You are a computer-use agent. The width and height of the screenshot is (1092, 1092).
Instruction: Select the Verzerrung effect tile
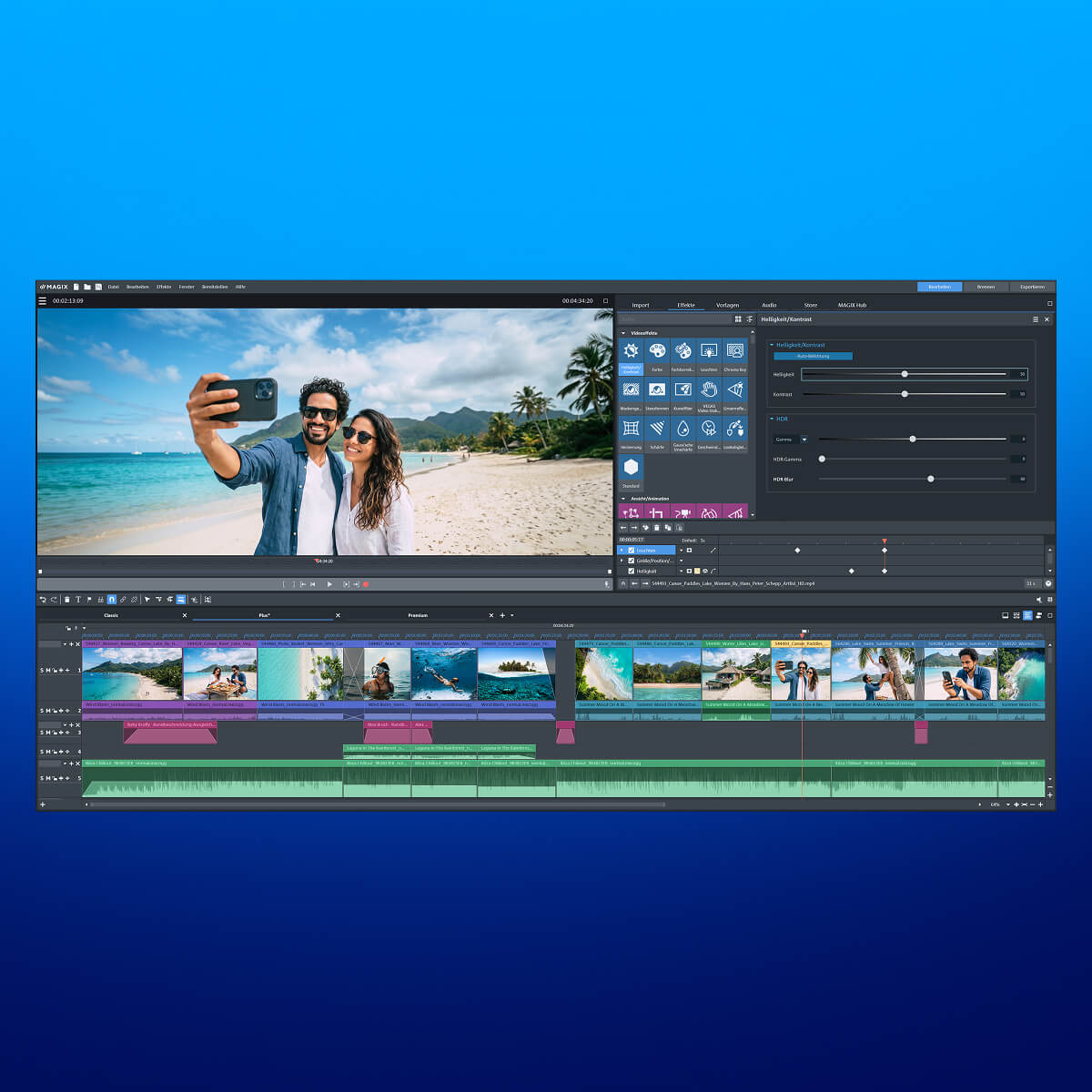(x=631, y=434)
